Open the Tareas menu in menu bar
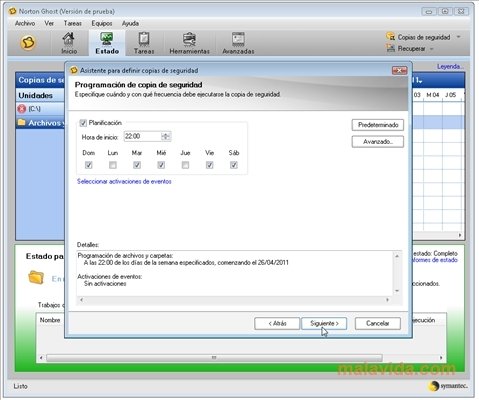 pyautogui.click(x=73, y=23)
